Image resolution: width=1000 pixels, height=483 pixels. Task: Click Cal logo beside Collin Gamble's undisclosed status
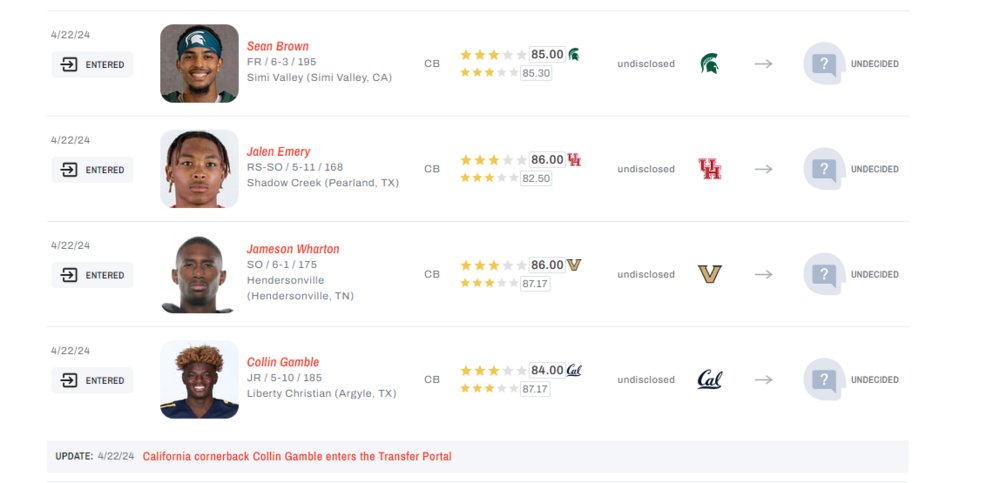[x=710, y=380]
